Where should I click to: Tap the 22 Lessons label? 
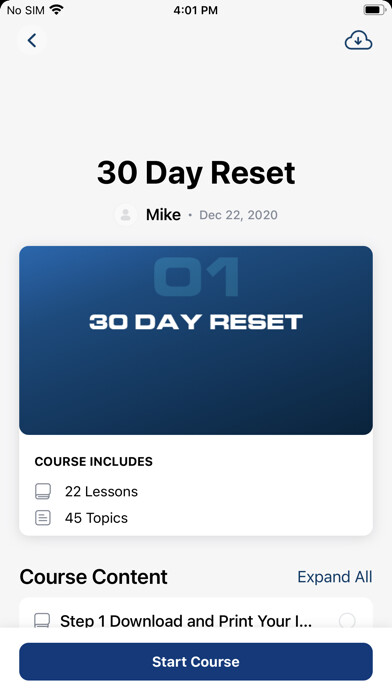click(x=101, y=491)
